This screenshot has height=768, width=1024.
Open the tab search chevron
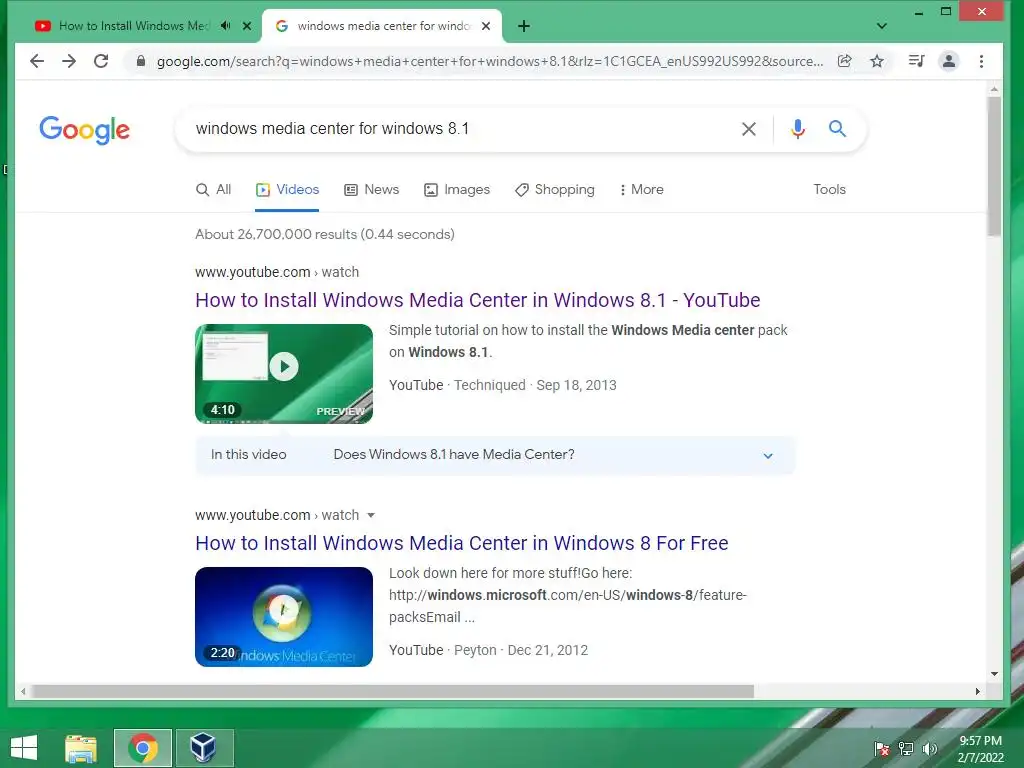[x=882, y=26]
